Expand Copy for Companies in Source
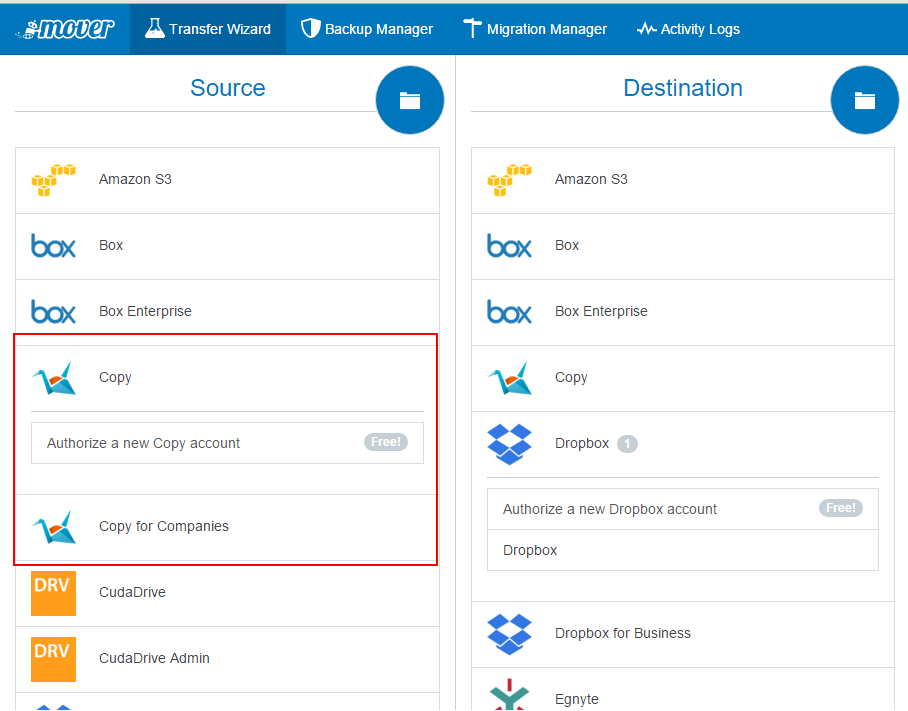The height and width of the screenshot is (711, 908). (x=227, y=527)
